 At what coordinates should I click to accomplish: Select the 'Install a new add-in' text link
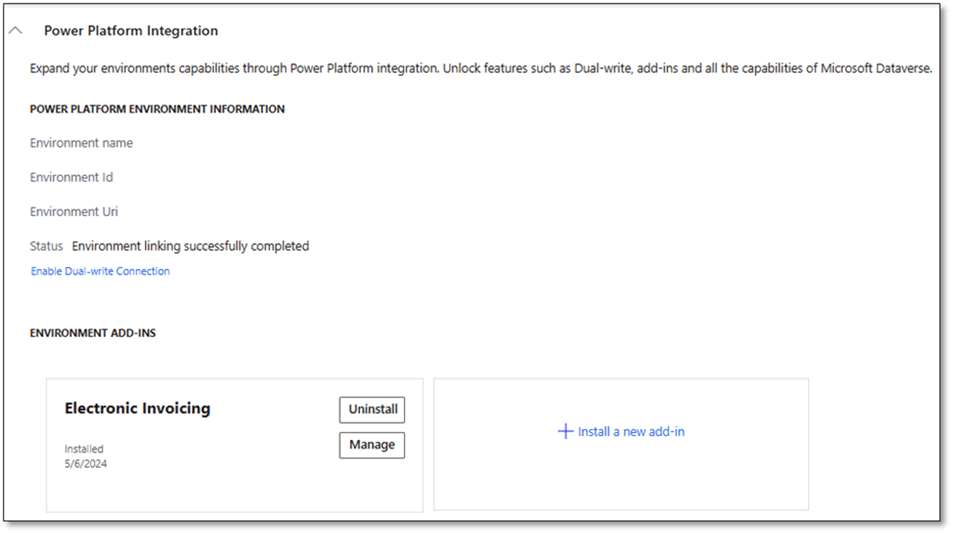point(631,432)
